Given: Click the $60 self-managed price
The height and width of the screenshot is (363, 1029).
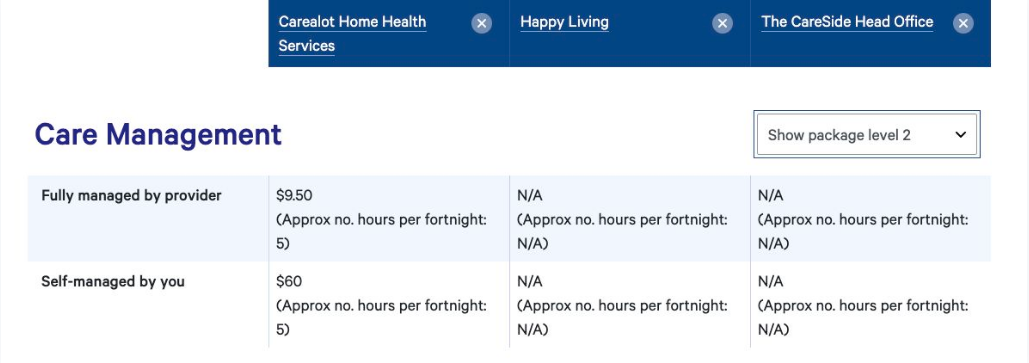Looking at the screenshot, I should click(x=289, y=282).
